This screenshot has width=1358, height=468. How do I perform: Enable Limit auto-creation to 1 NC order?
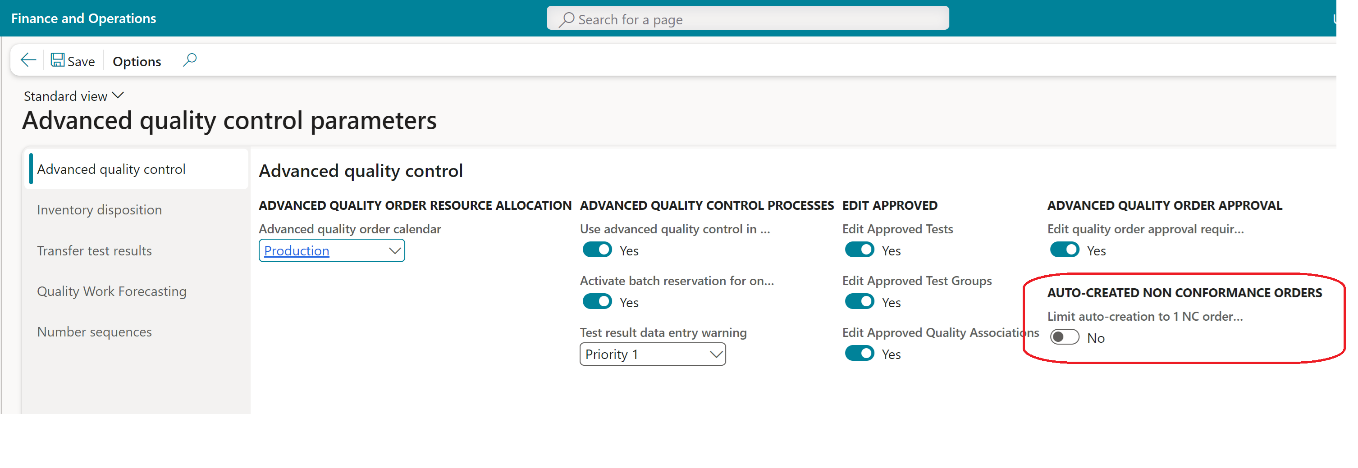(1065, 338)
